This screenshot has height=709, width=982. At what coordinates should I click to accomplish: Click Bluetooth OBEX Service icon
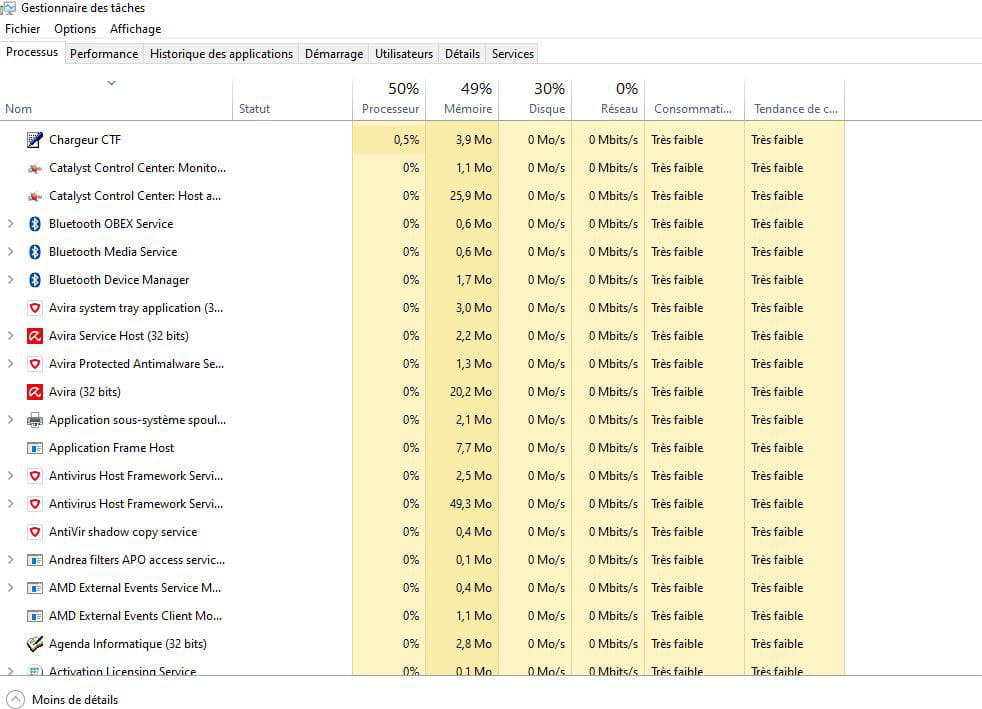(x=35, y=224)
